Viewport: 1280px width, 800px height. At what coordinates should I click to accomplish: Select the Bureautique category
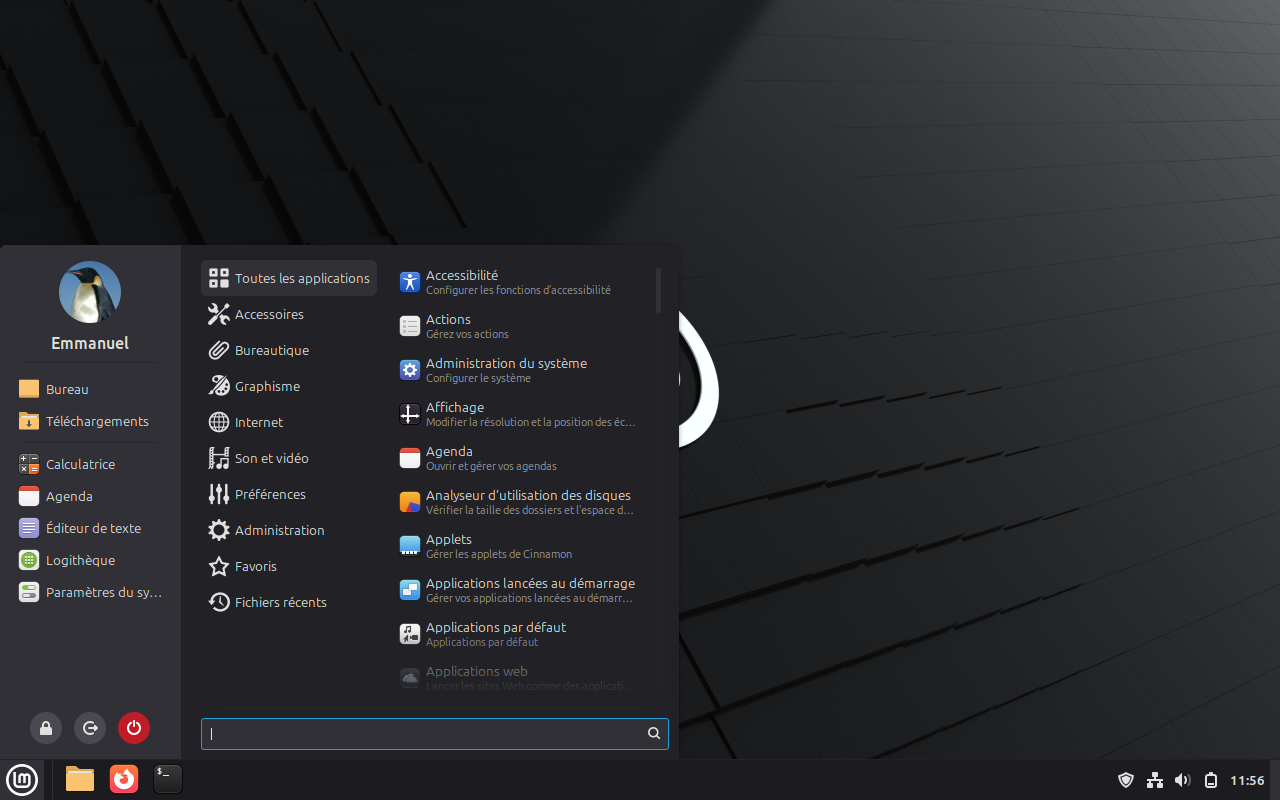(289, 350)
